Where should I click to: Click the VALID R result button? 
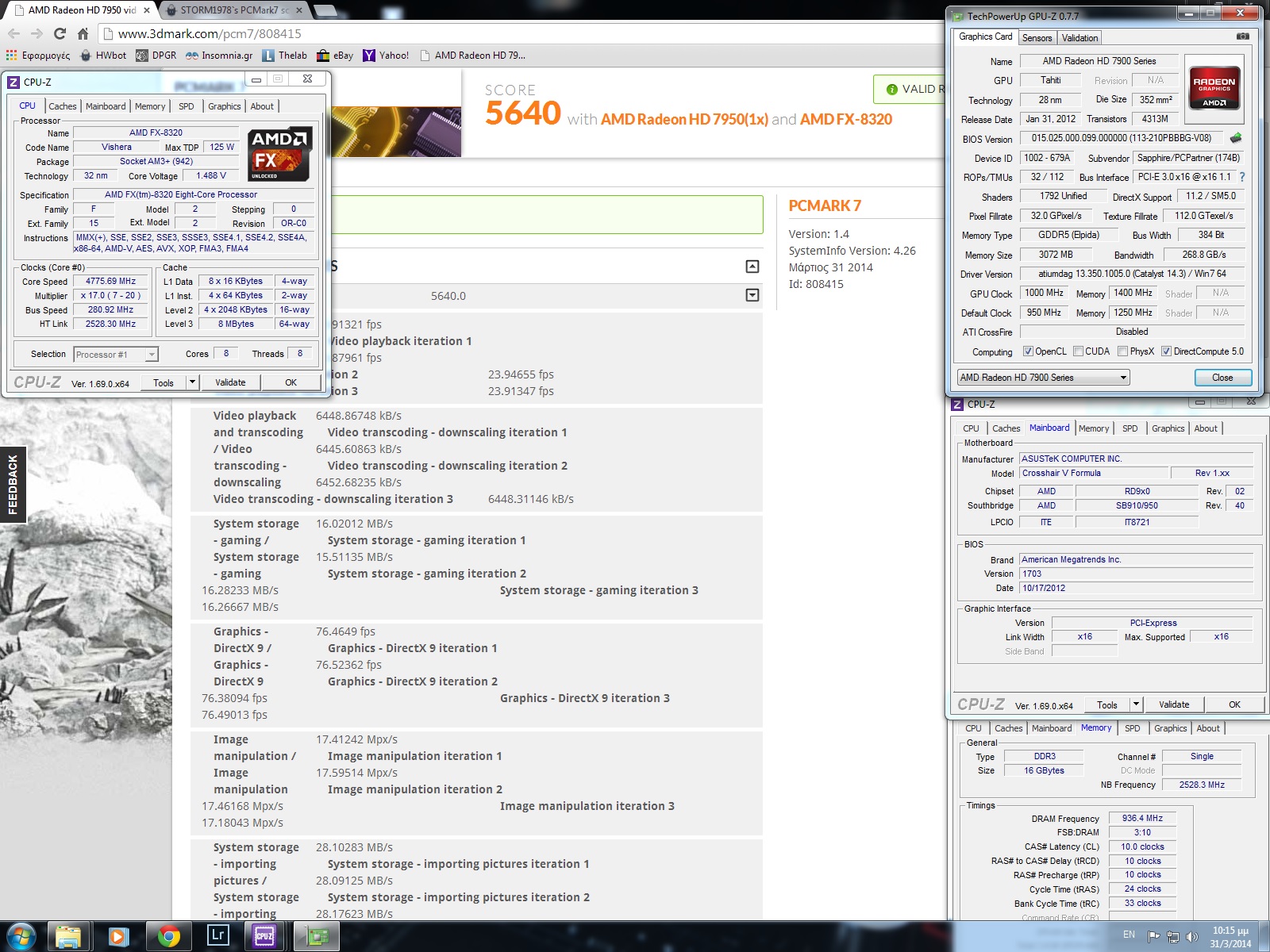pos(910,89)
